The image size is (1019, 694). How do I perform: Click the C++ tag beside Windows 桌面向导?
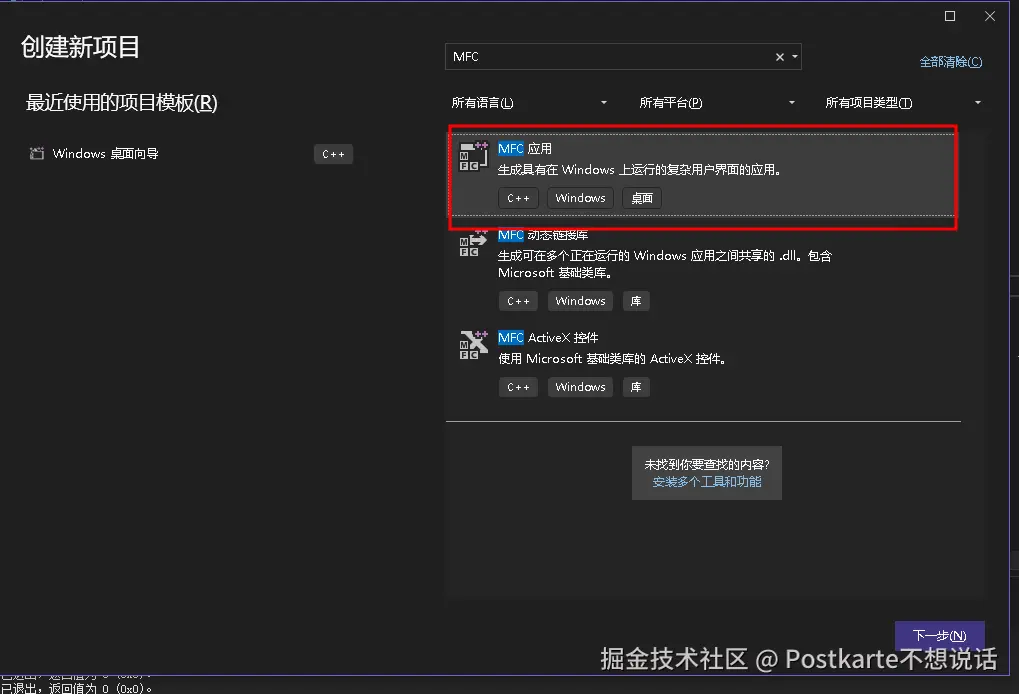(333, 154)
